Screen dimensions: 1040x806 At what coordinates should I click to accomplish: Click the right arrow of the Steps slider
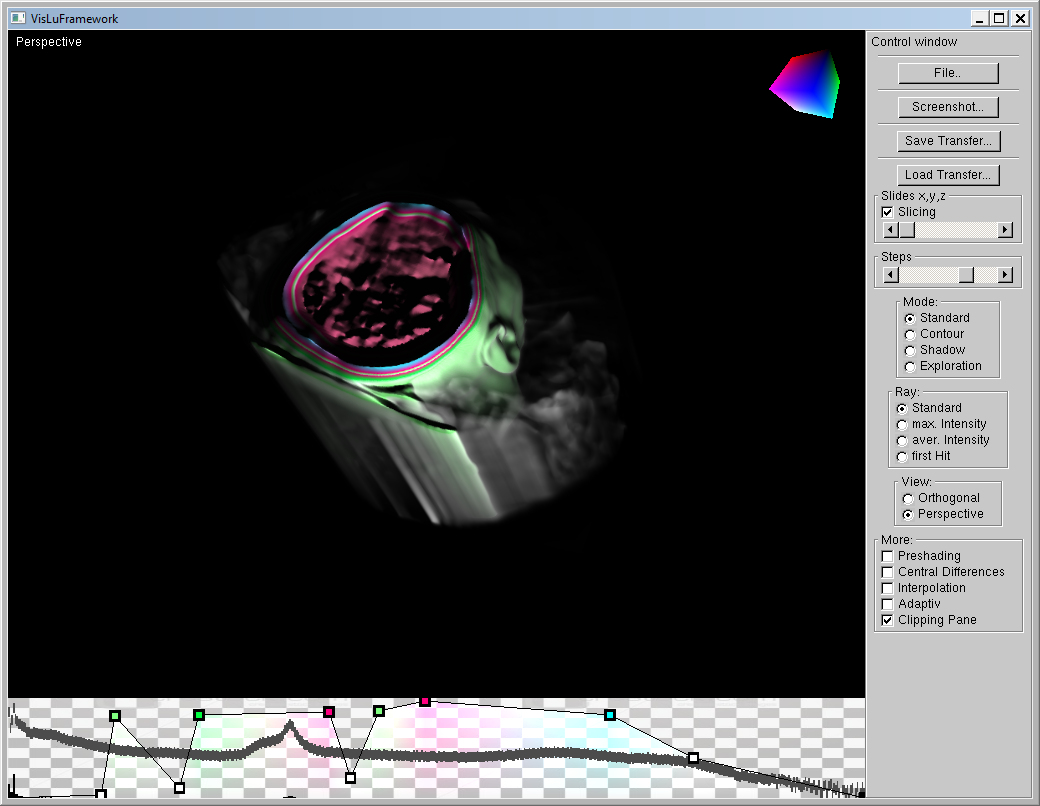click(1005, 274)
